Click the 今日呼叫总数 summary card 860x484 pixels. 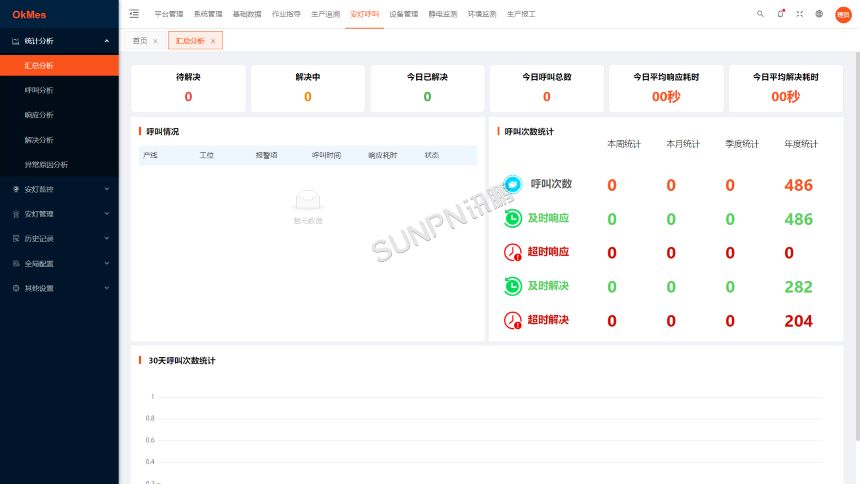click(546, 88)
